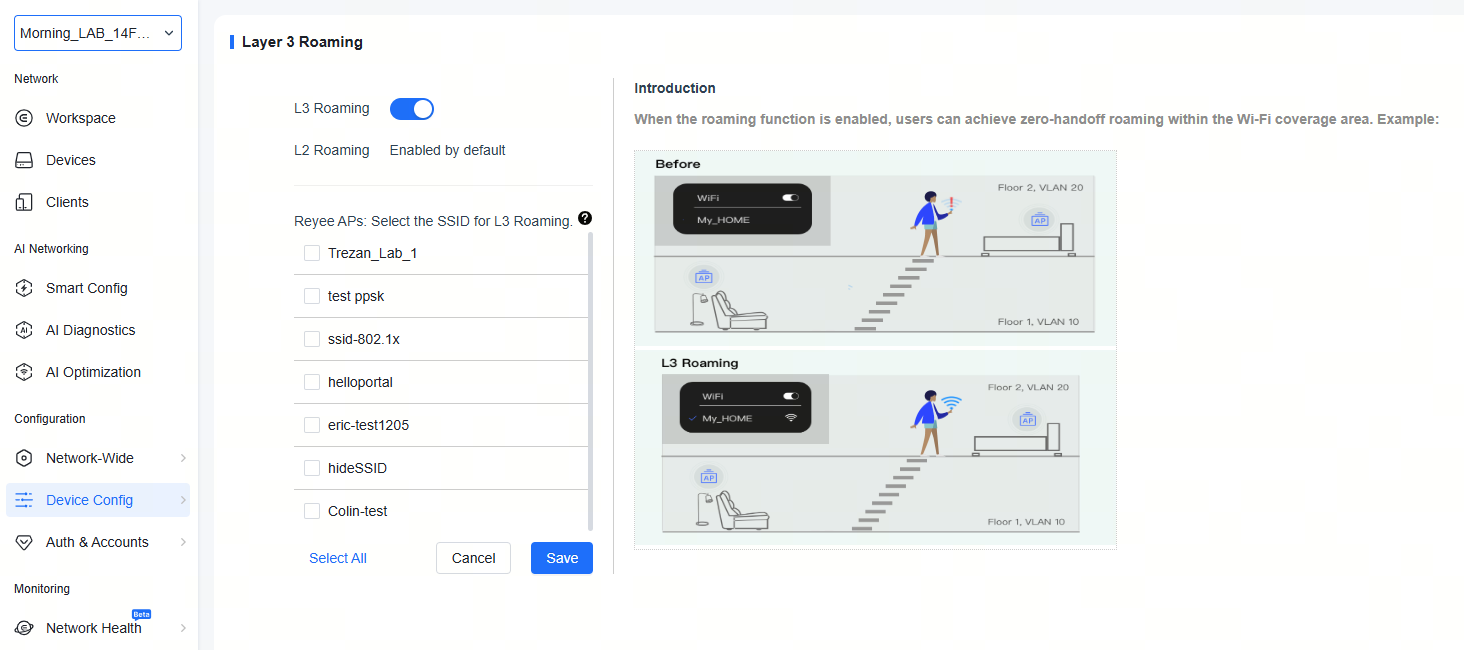The width and height of the screenshot is (1464, 650).
Task: Open the Morning_LAB network dropdown
Action: (x=97, y=33)
